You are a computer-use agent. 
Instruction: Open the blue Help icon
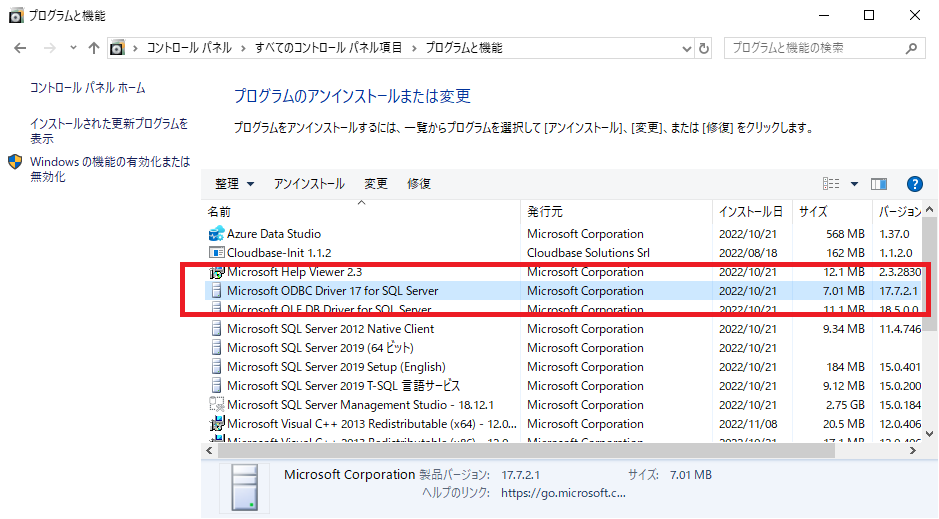914,184
